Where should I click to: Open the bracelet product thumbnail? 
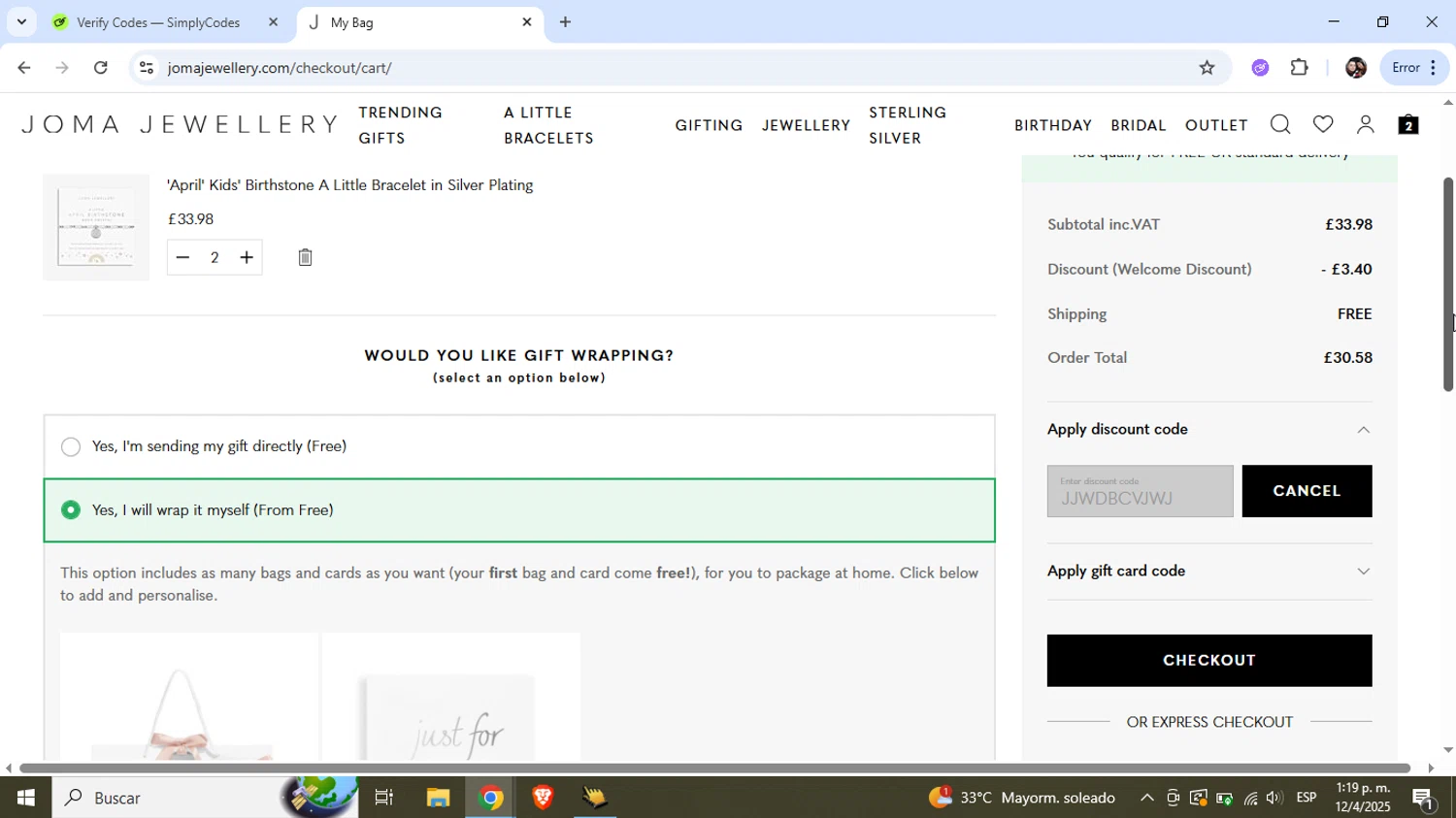[x=96, y=228]
